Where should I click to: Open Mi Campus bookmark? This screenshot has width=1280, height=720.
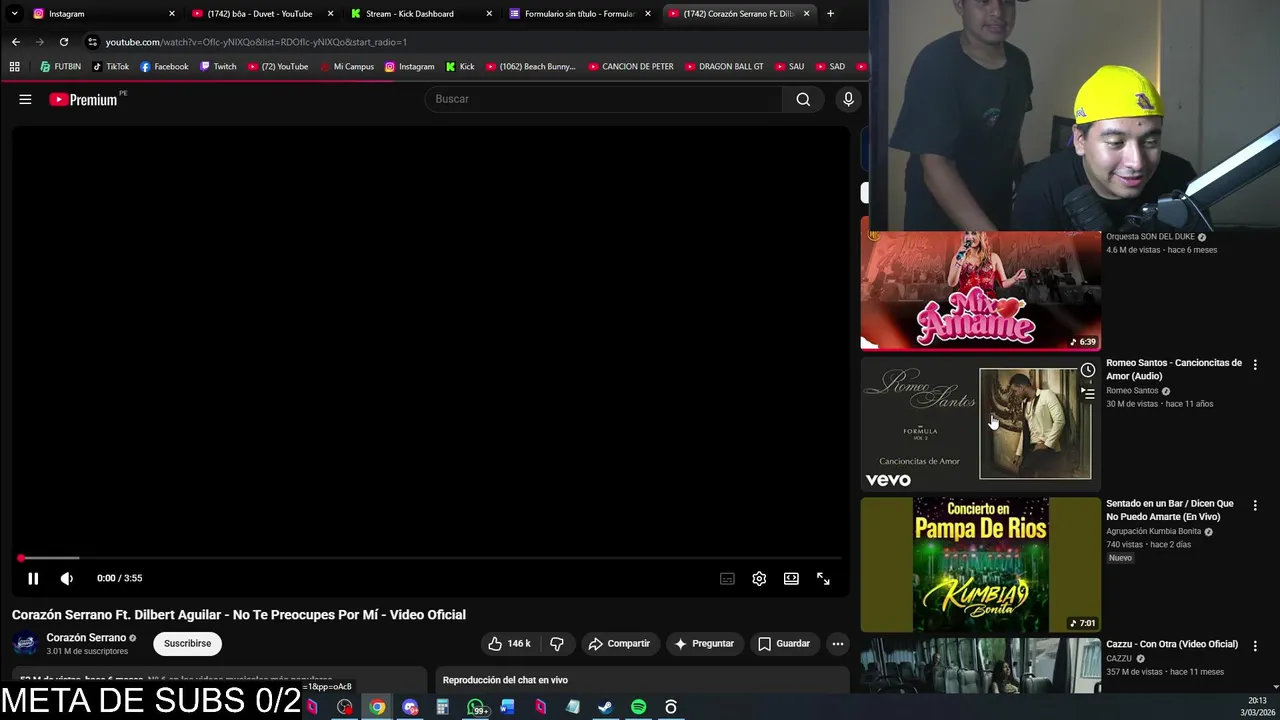point(346,67)
